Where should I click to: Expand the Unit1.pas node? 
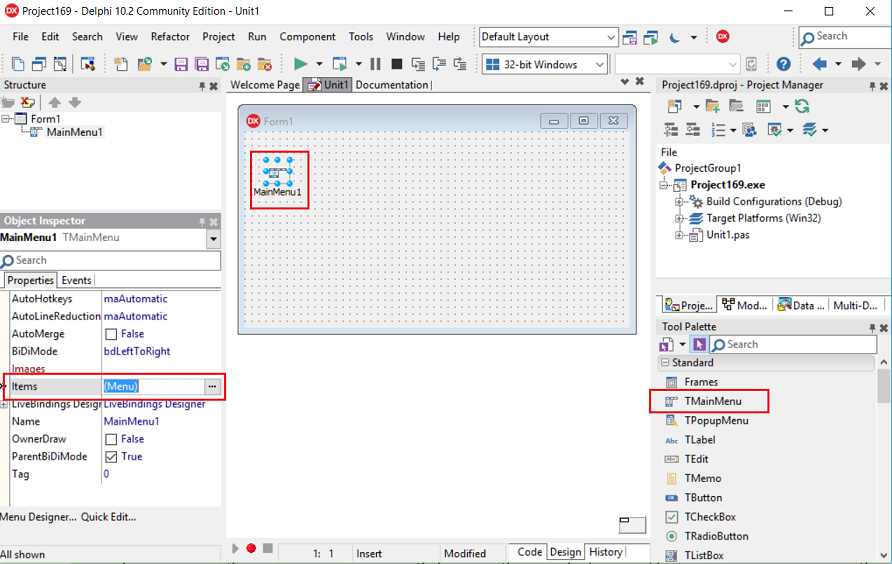[679, 235]
